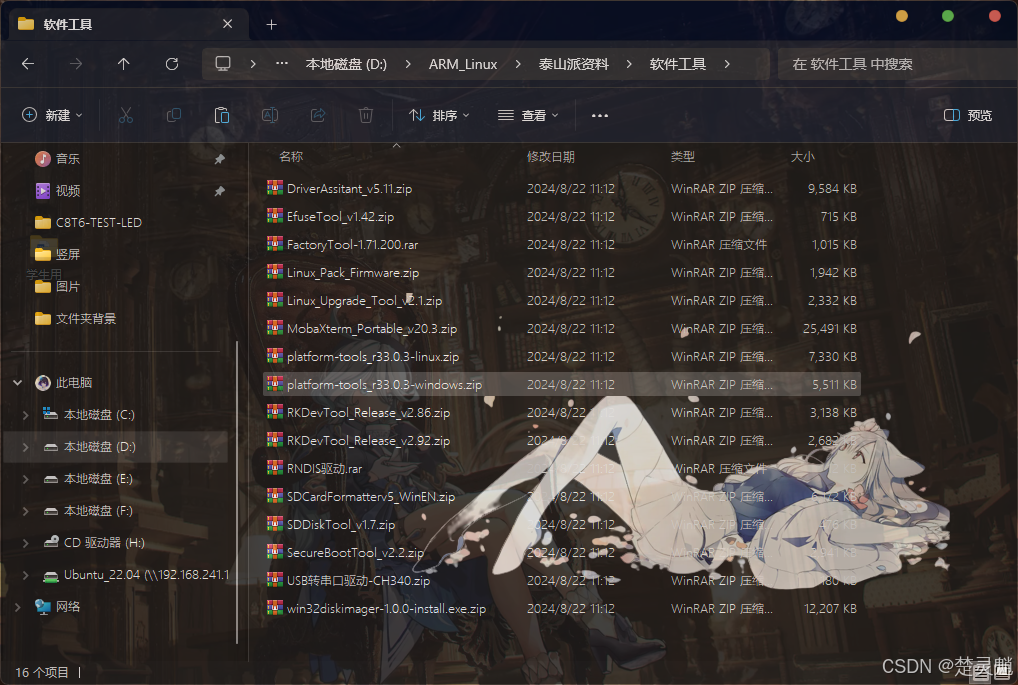
Task: Select MobaXterm_Portable_v20.3.zip file icon
Action: pos(275,328)
